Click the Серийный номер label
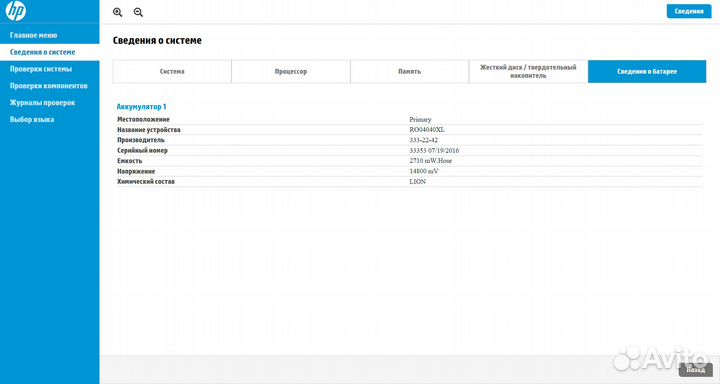The width and height of the screenshot is (720, 384). (x=142, y=151)
